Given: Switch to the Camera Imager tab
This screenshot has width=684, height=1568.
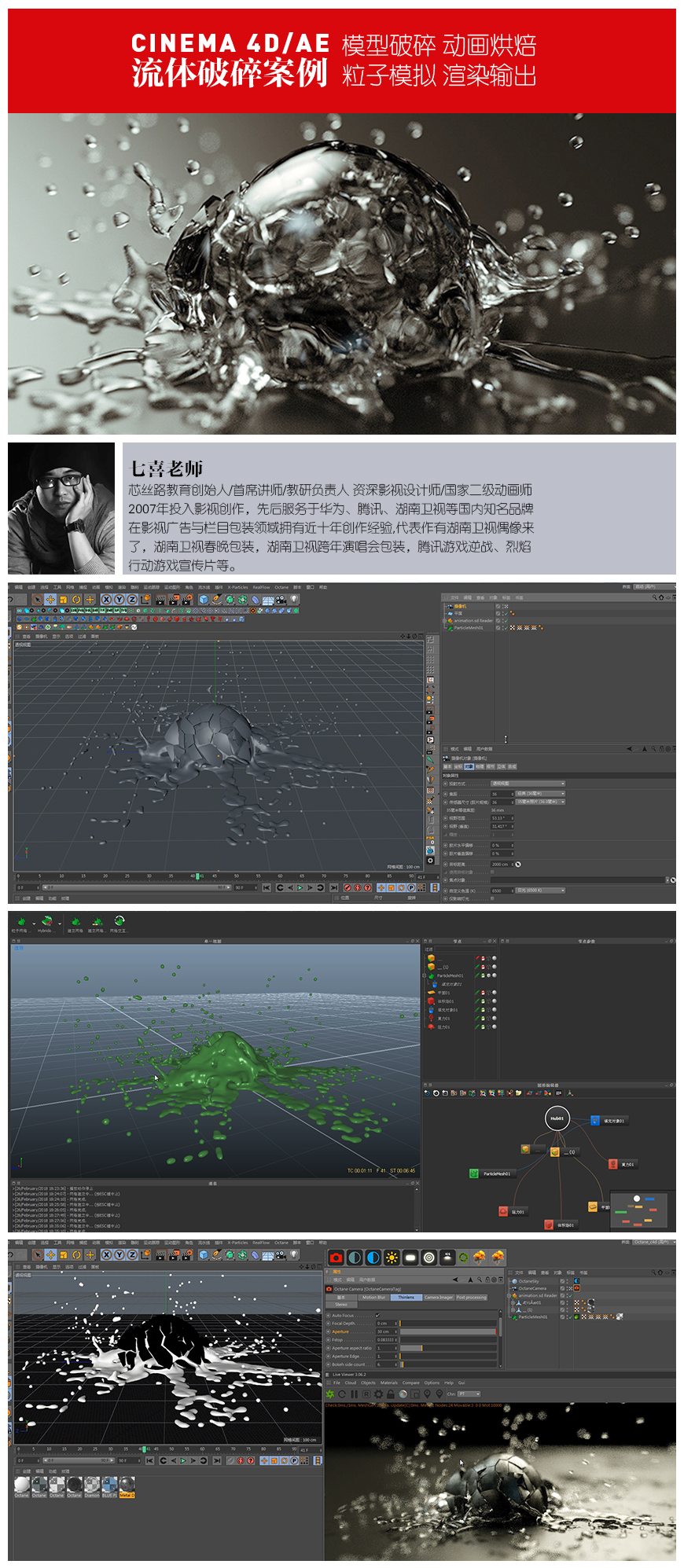Looking at the screenshot, I should 439,1297.
